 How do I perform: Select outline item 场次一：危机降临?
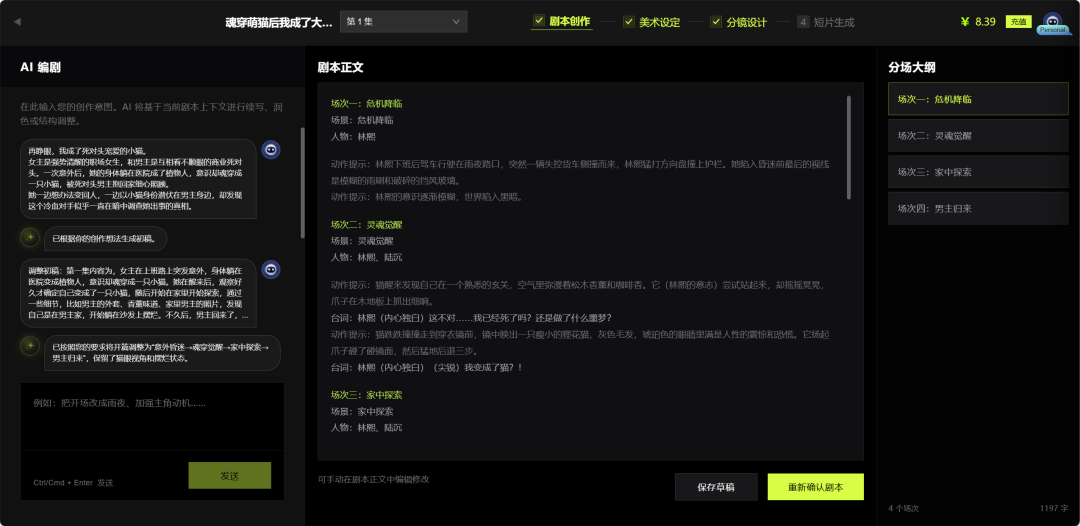[978, 99]
